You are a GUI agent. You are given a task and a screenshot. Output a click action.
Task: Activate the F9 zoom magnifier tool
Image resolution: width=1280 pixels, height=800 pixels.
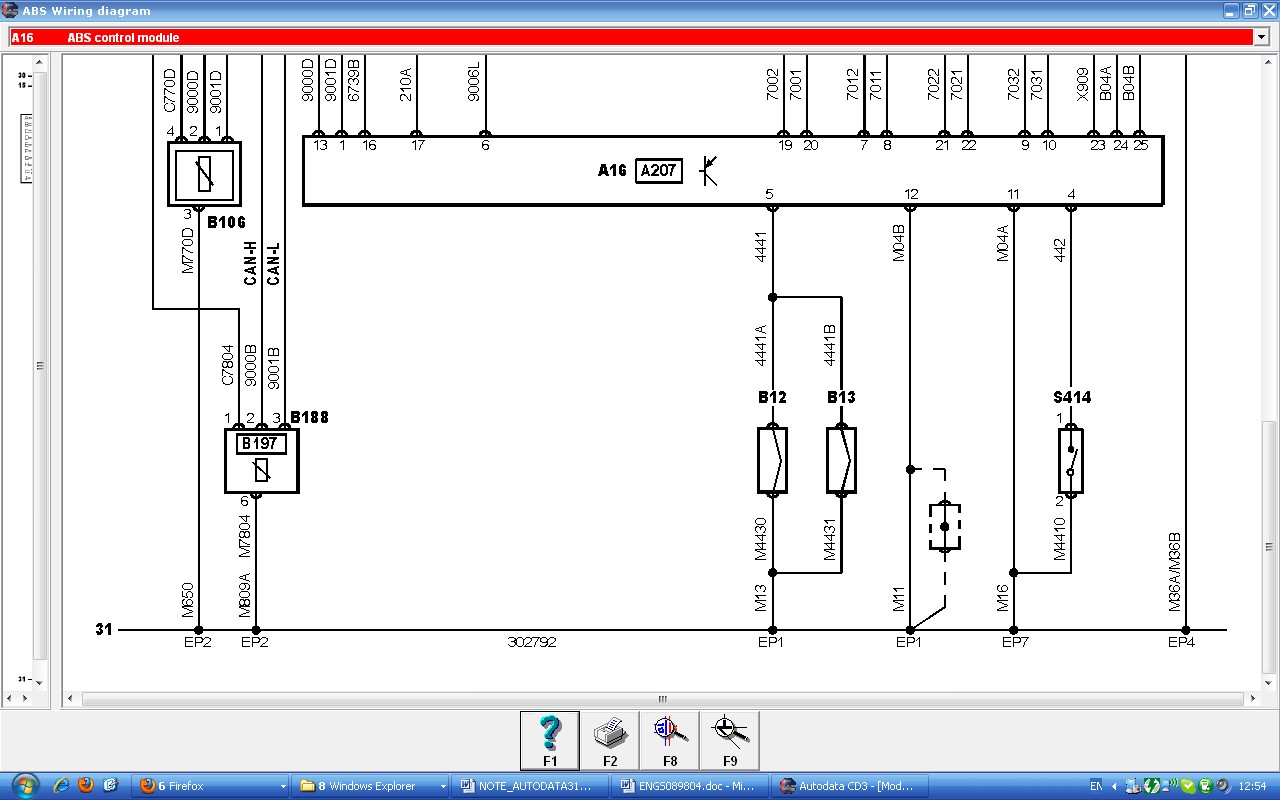pyautogui.click(x=729, y=741)
